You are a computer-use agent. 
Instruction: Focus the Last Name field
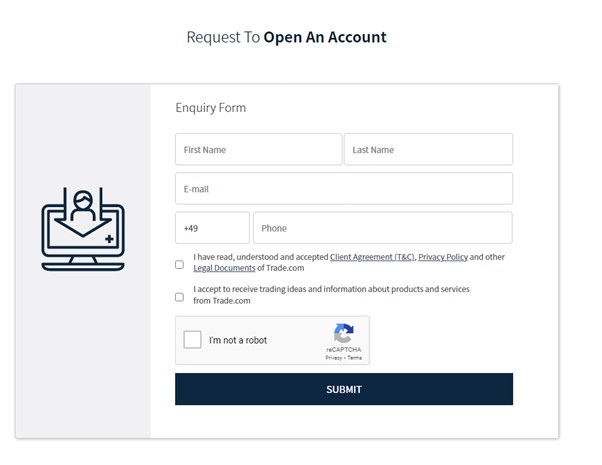click(x=428, y=149)
